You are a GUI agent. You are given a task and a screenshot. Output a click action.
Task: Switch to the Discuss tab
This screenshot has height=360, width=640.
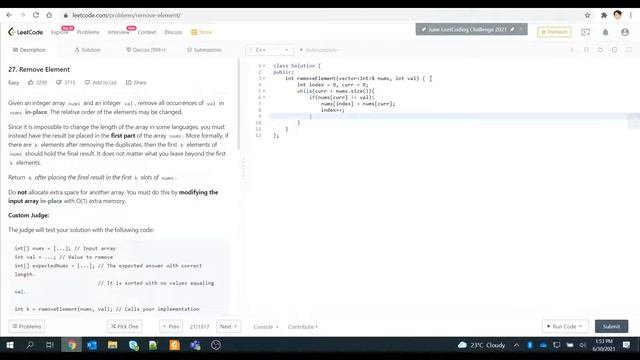tap(146, 50)
